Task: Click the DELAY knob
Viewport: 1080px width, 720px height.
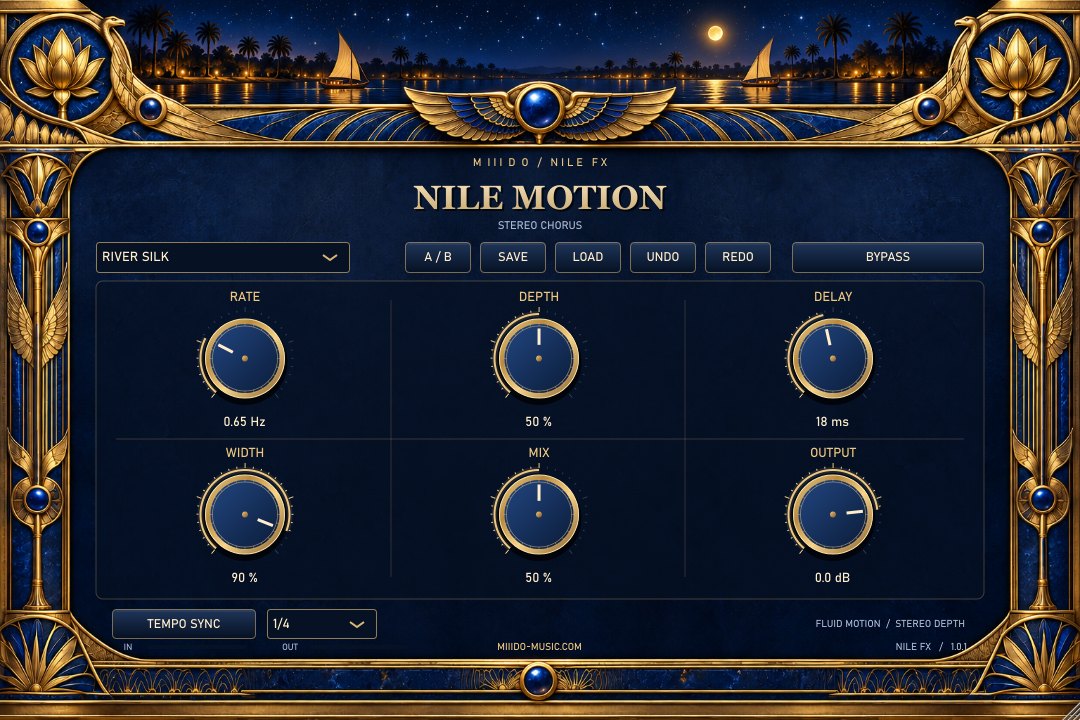Action: pyautogui.click(x=833, y=358)
